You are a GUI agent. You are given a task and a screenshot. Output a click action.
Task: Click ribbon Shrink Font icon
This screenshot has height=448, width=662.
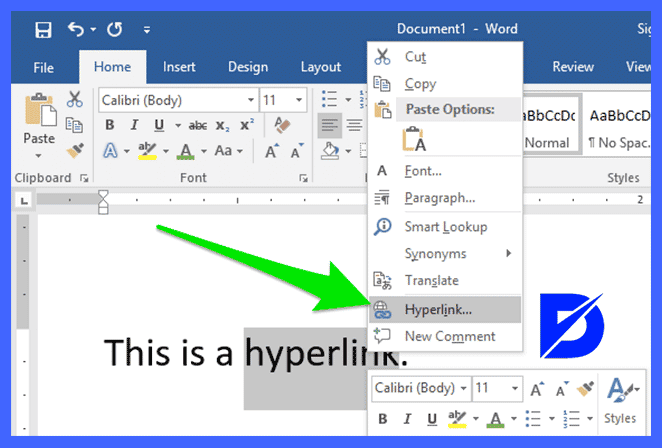297,151
